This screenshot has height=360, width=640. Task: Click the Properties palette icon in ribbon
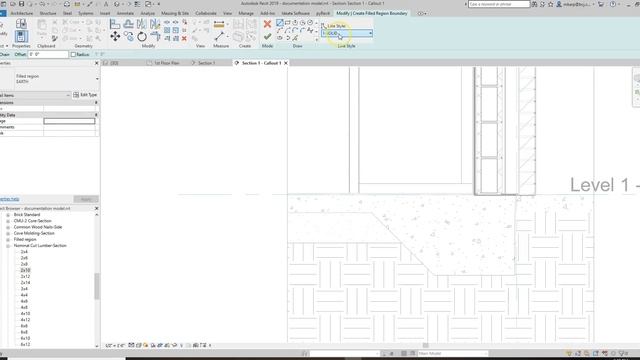[x=21, y=36]
